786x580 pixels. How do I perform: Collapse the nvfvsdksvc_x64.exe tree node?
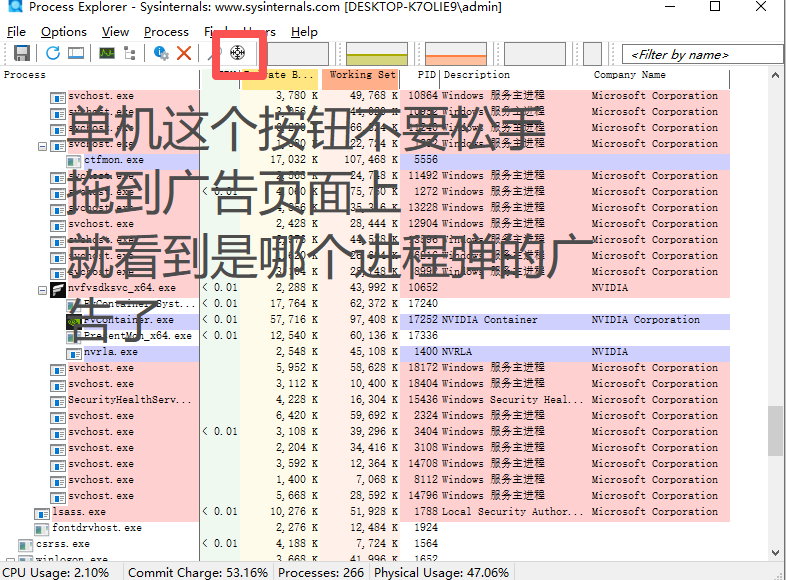click(43, 290)
